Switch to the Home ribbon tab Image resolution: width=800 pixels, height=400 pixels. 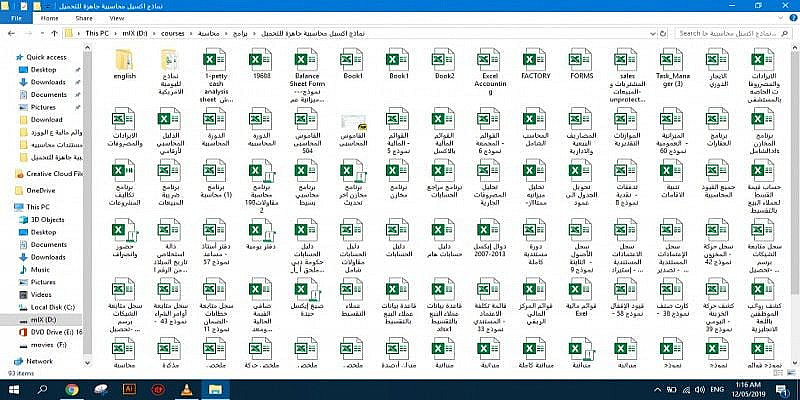pyautogui.click(x=49, y=18)
